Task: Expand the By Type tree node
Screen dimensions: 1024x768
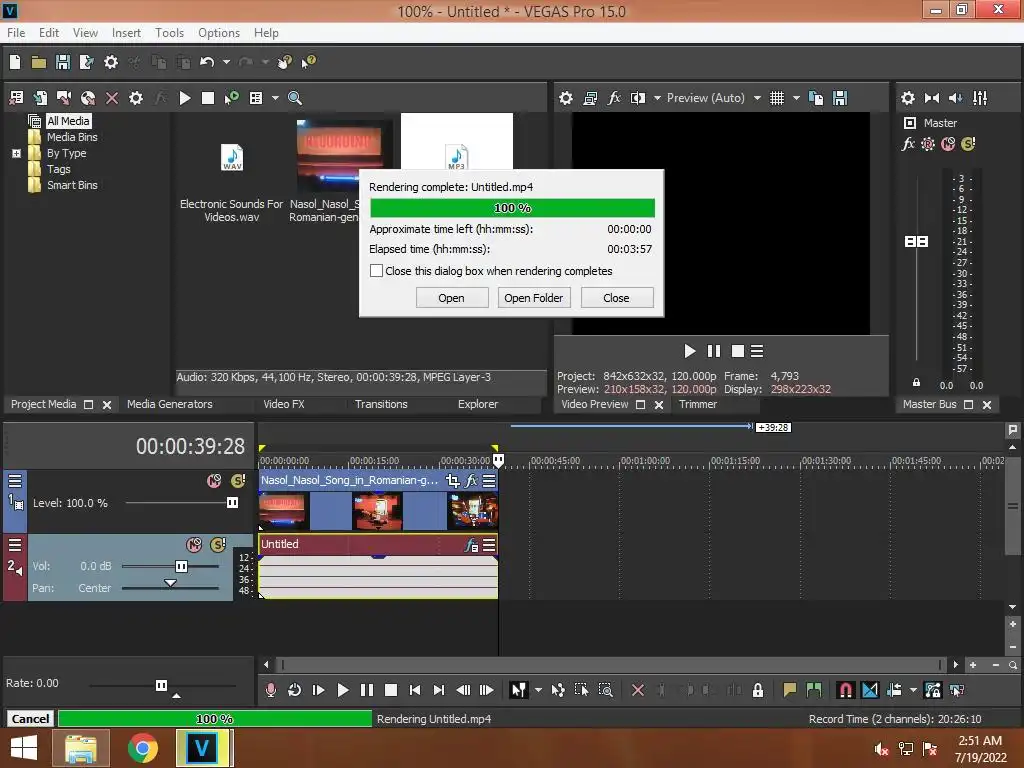Action: coord(16,153)
